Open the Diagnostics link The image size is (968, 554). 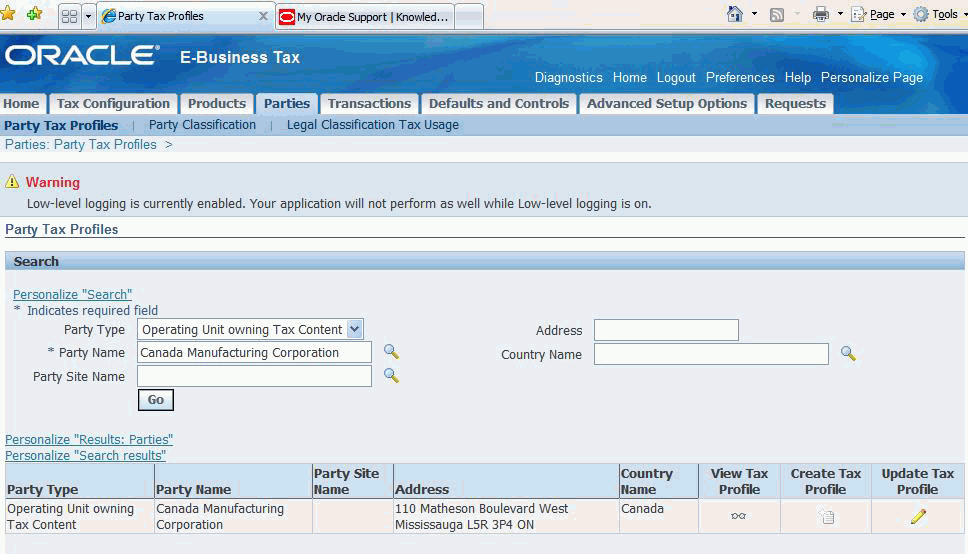569,78
